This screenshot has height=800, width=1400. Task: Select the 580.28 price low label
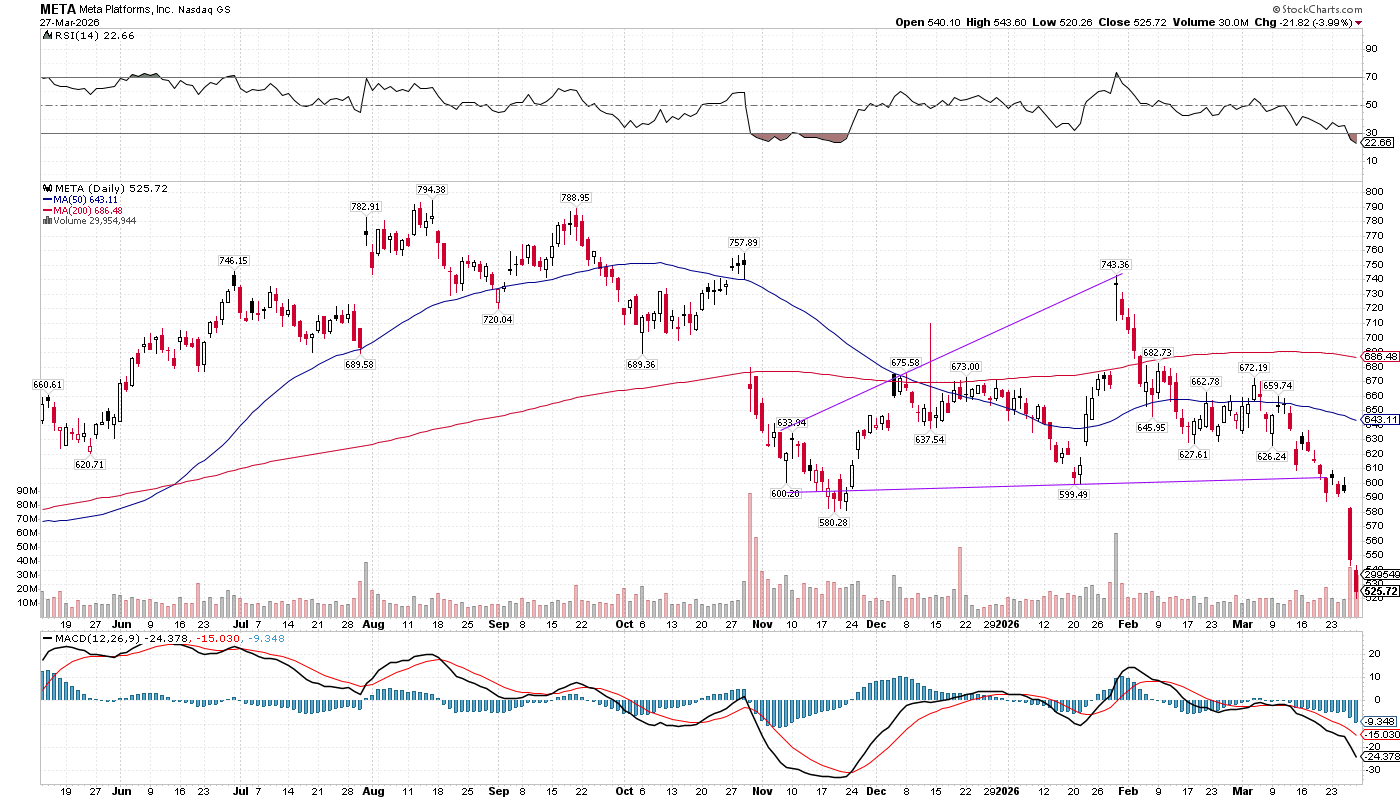(832, 522)
